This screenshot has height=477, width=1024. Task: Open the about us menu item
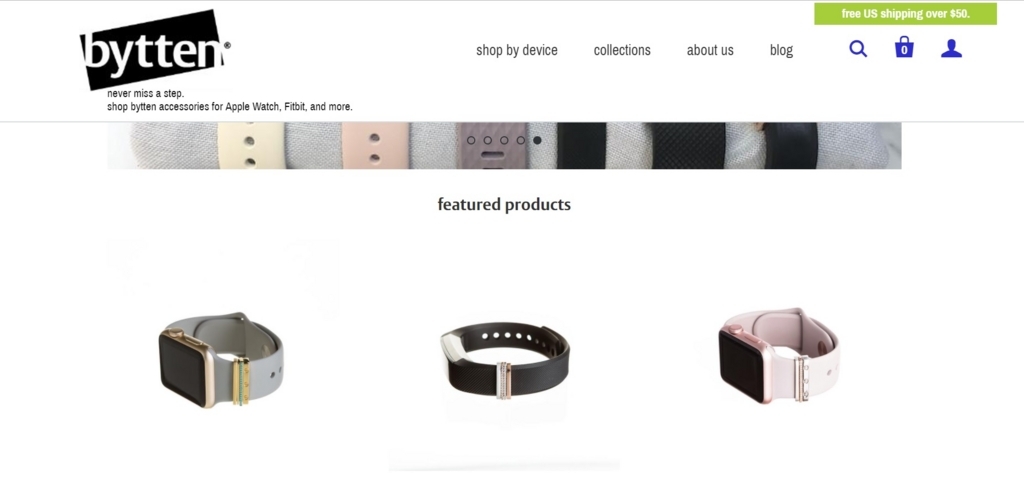point(710,50)
